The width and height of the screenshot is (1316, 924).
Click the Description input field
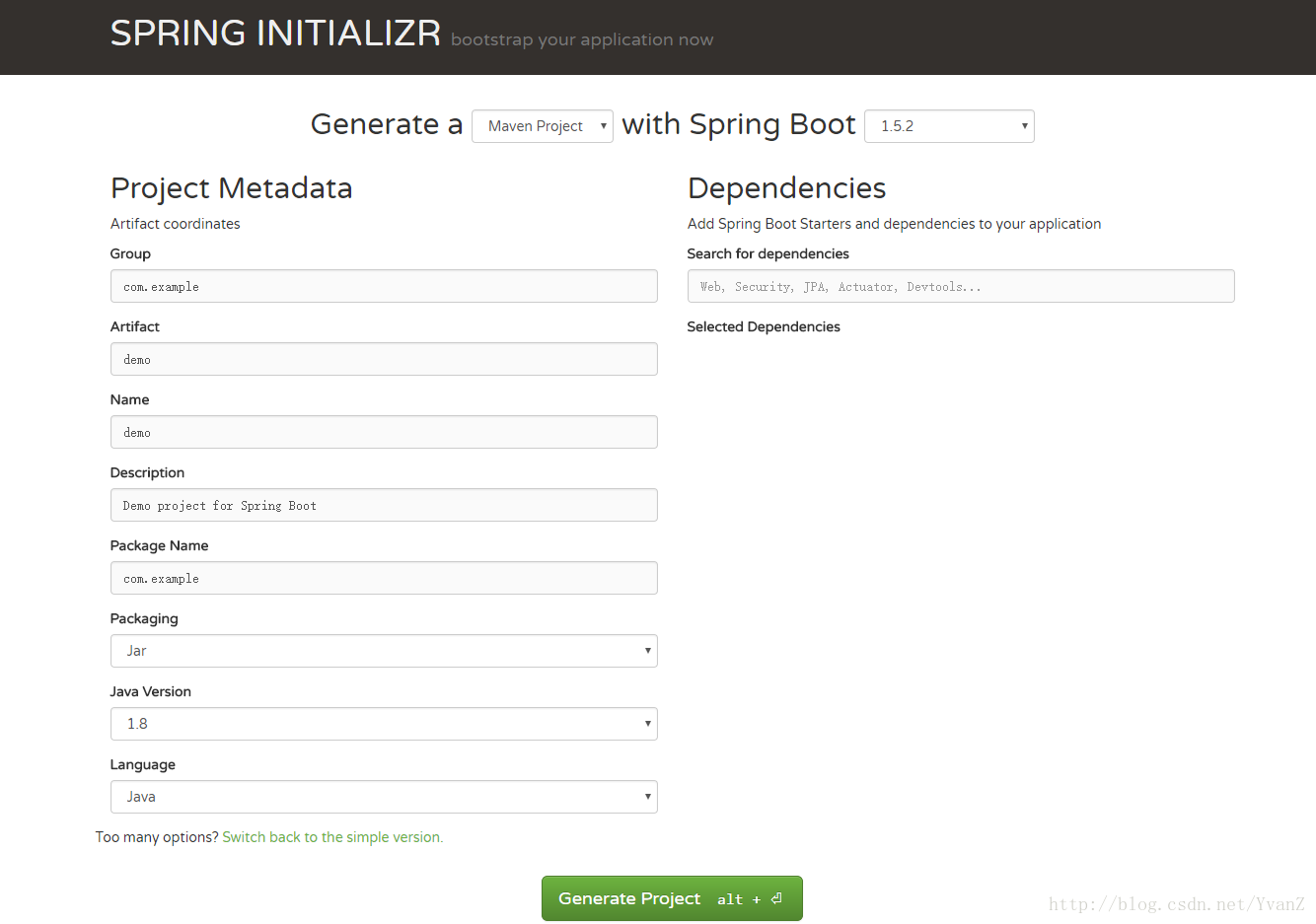pyautogui.click(x=384, y=505)
